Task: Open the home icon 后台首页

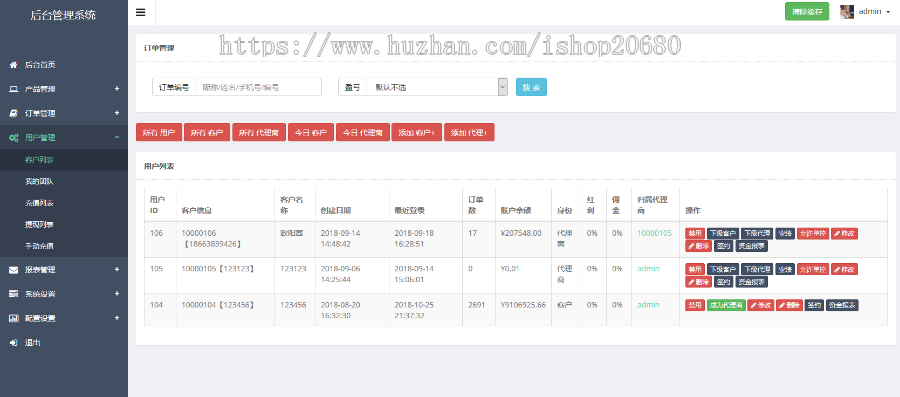Action: (13, 65)
